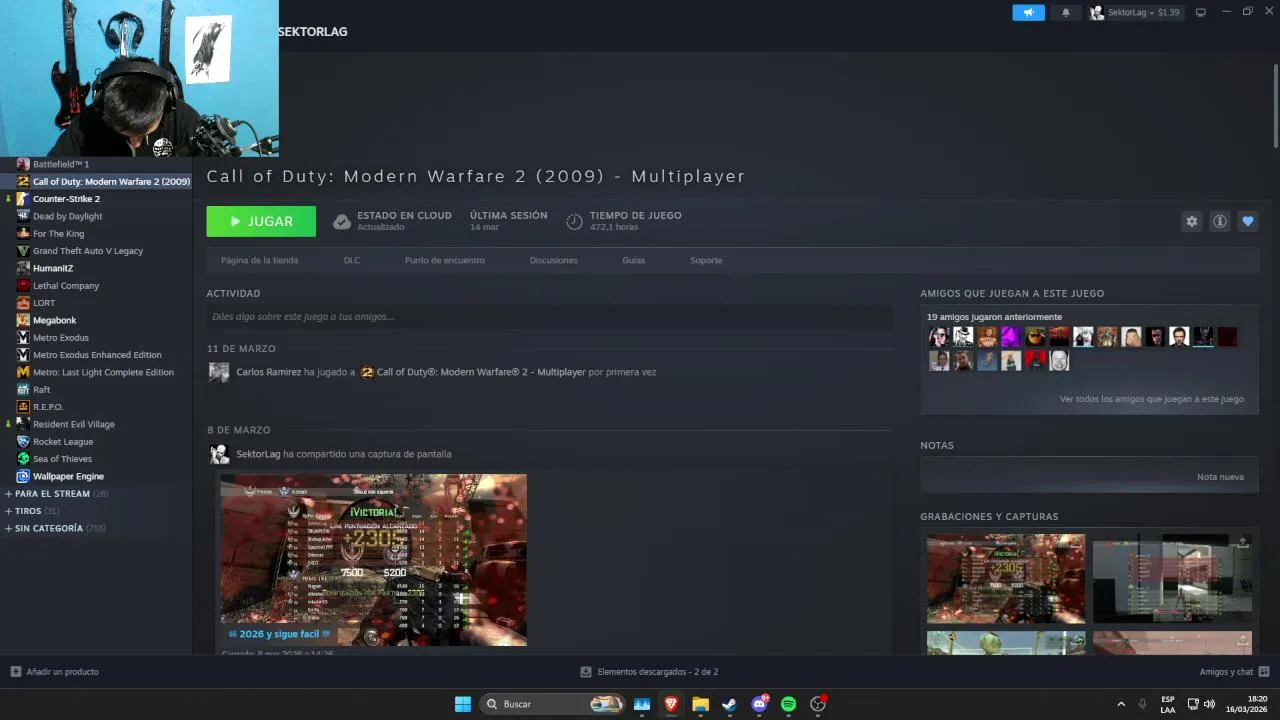
Task: Show hidden system tray icons chevron
Action: click(1121, 704)
